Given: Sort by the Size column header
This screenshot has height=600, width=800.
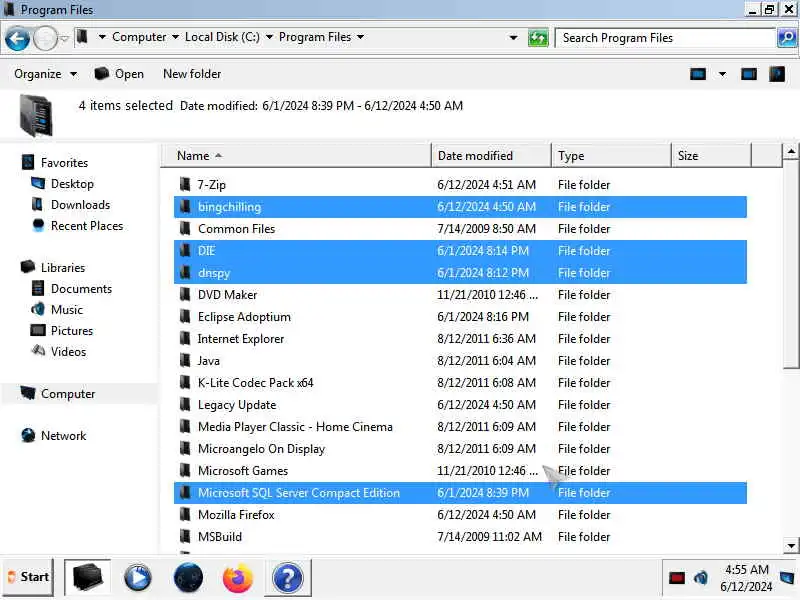Looking at the screenshot, I should (711, 156).
